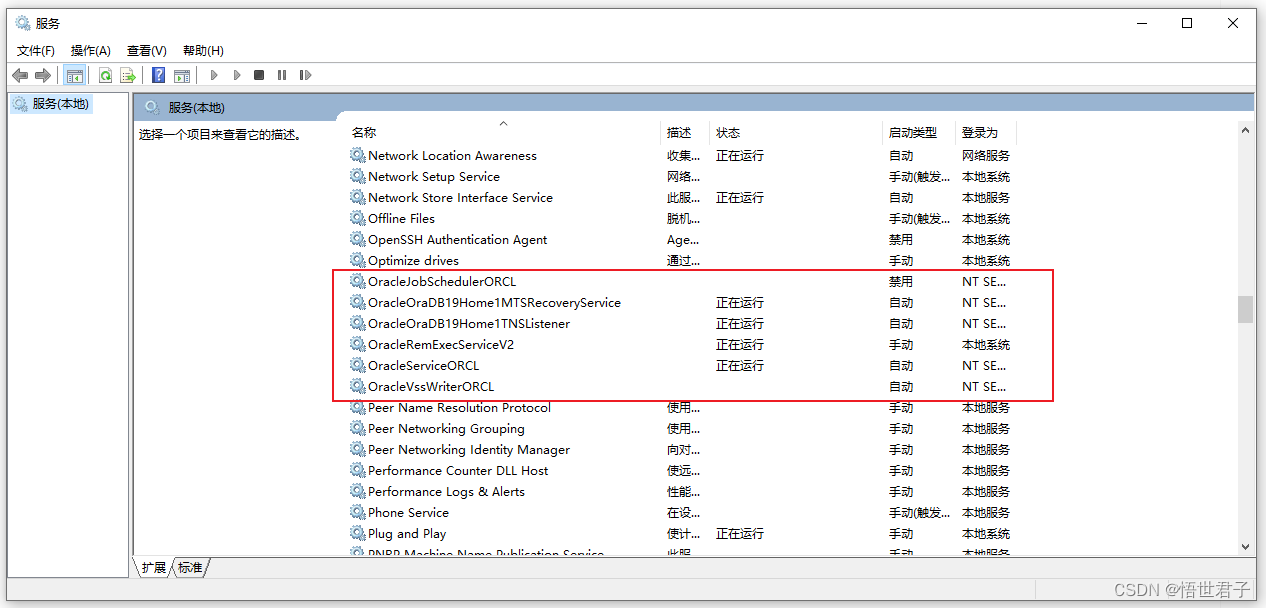Select the OracleOraDB19Home1MTSRecoveryService row

[x=682, y=302]
